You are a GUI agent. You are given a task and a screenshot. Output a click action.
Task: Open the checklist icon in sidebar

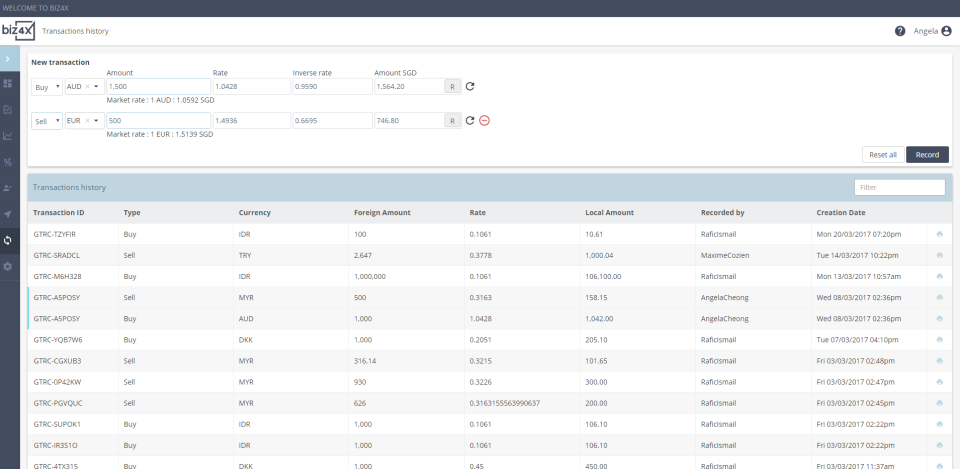click(x=8, y=110)
